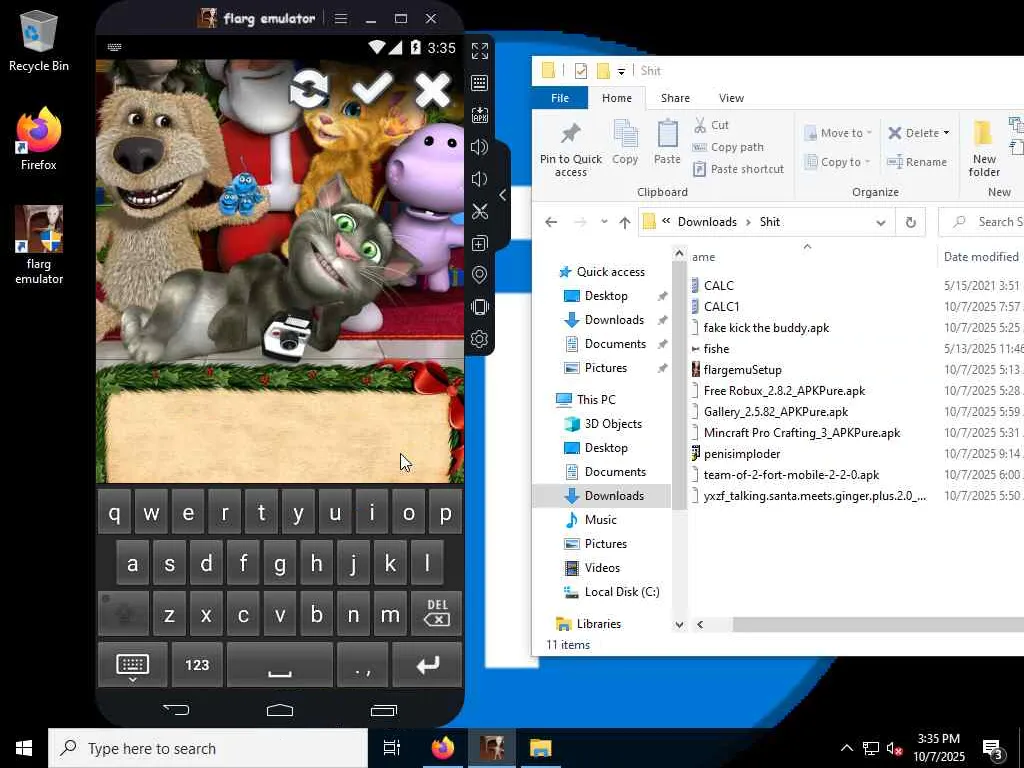Click Rename in the Organize group
Viewport: 1024px width, 768px height.
click(917, 162)
